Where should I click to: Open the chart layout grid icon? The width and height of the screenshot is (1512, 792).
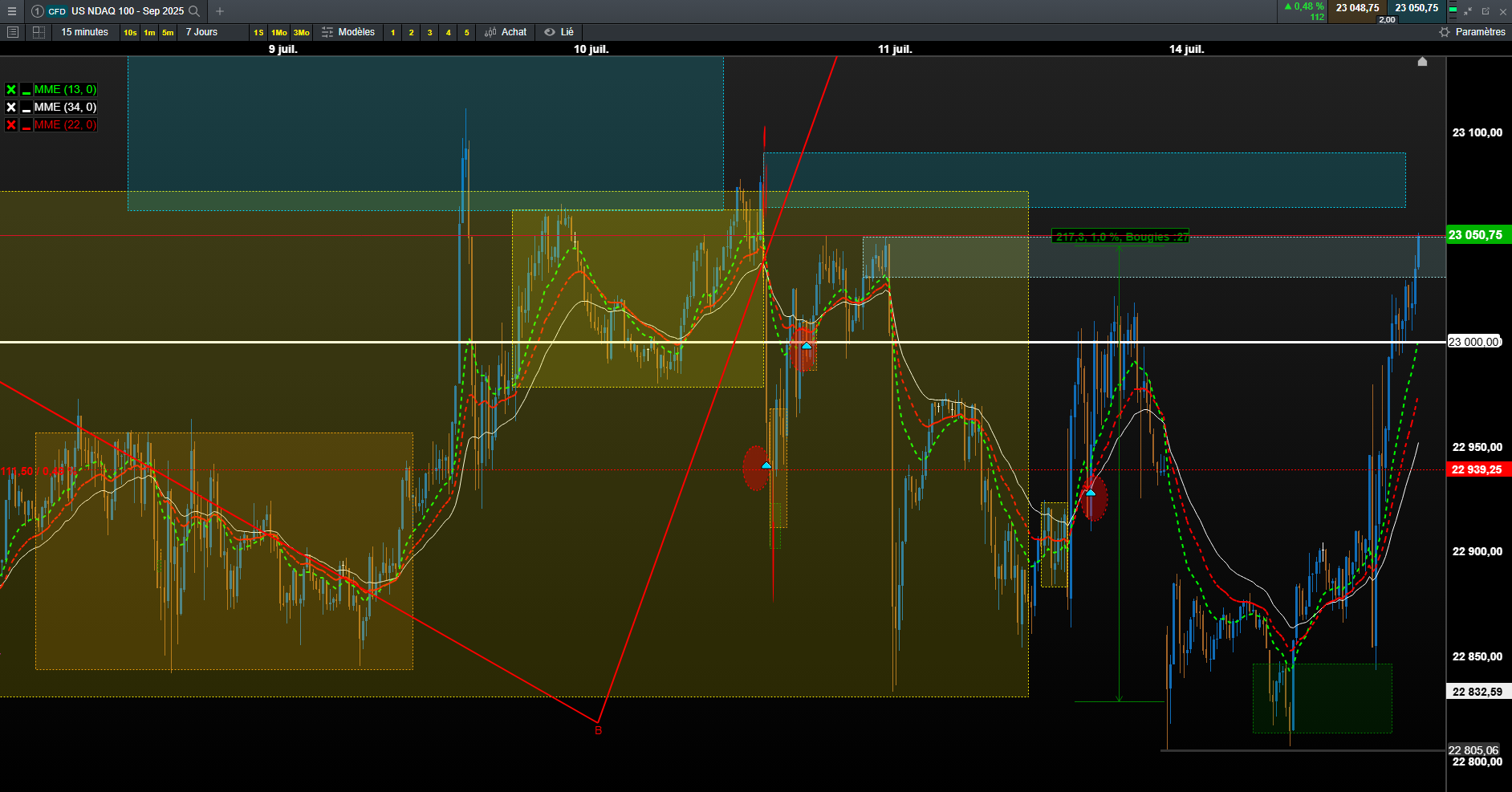pyautogui.click(x=39, y=32)
